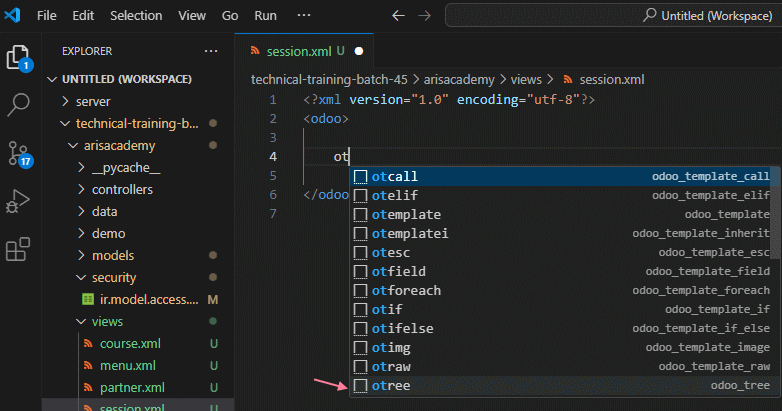
Task: Click the XML icon in breadcrumb session.xml
Action: coord(568,79)
